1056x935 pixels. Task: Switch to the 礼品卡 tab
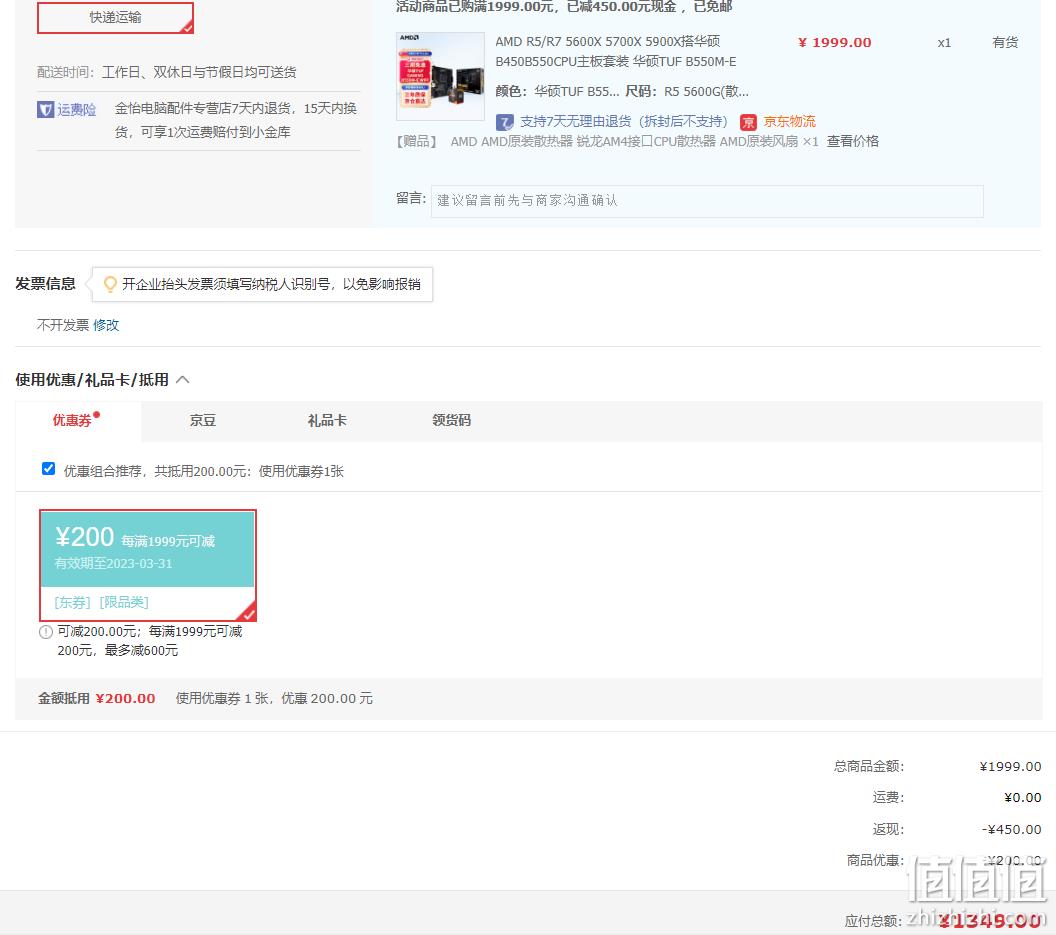pos(327,420)
